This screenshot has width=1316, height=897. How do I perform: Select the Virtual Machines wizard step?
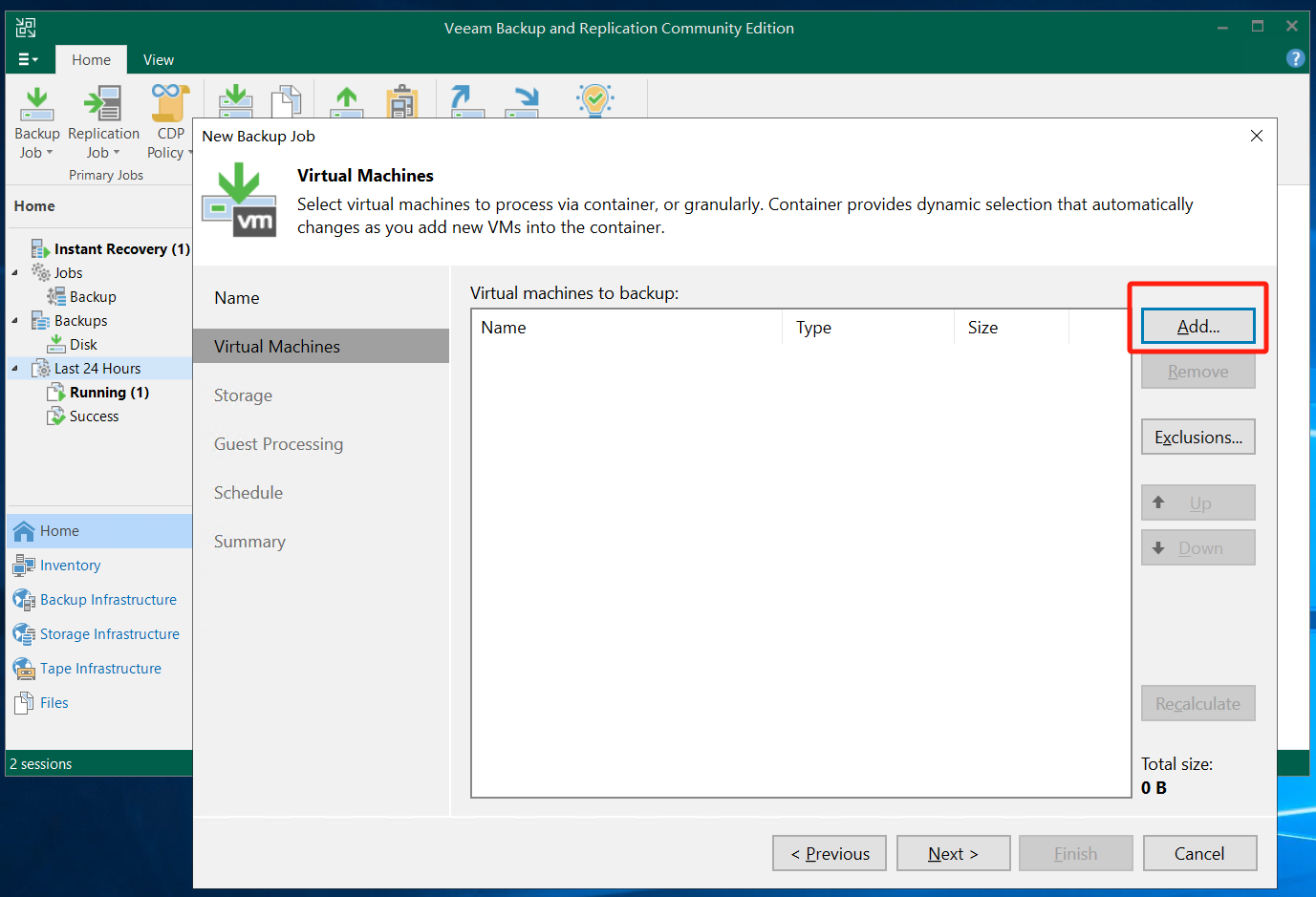pyautogui.click(x=321, y=346)
